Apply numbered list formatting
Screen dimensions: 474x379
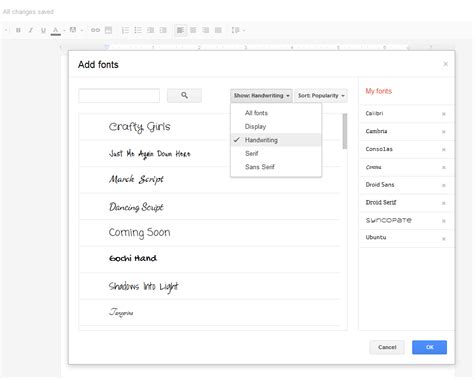pos(125,30)
